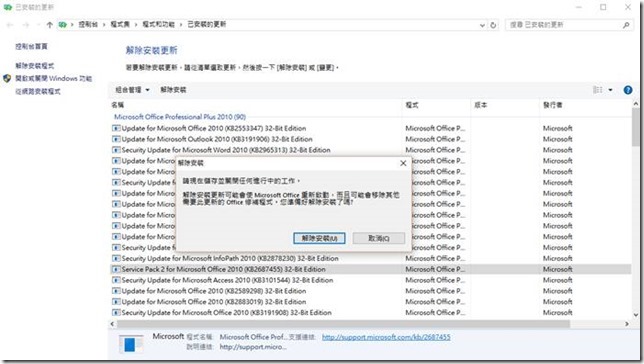
Task: Click the Back navigation arrow
Action: [10, 25]
